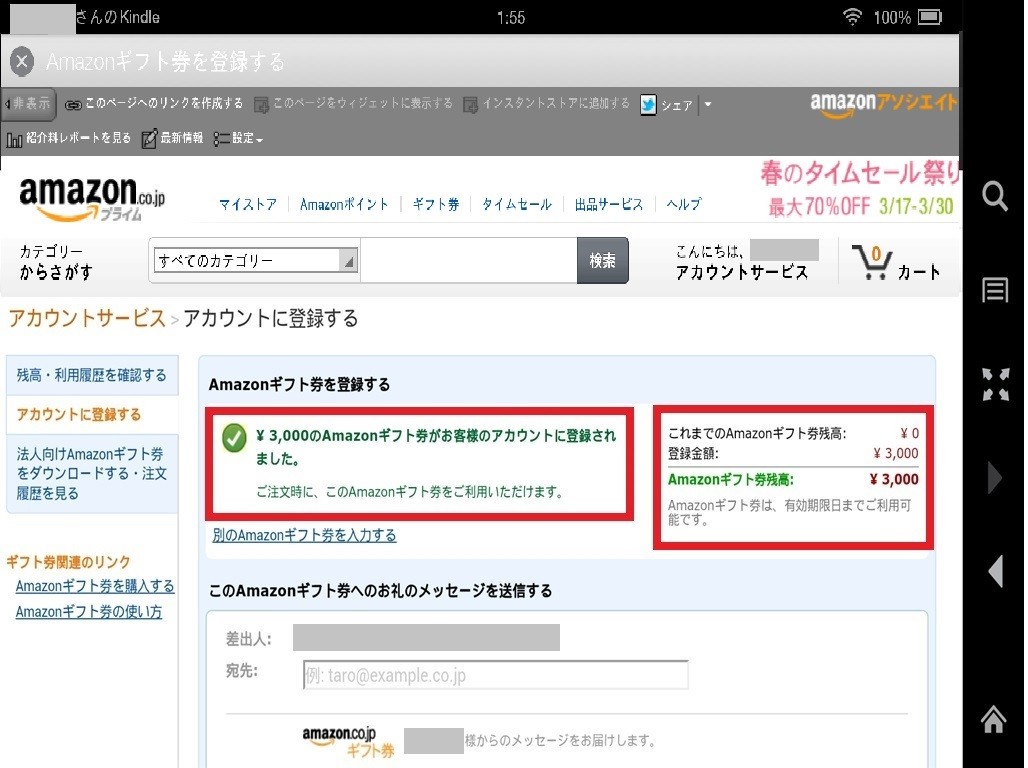Open タイムセール menu link
Screen dimensions: 1028x768
[517, 205]
